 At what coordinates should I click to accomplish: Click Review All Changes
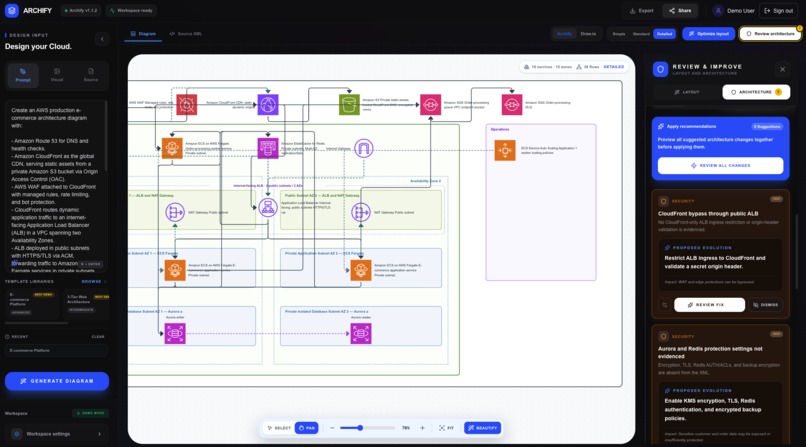721,165
